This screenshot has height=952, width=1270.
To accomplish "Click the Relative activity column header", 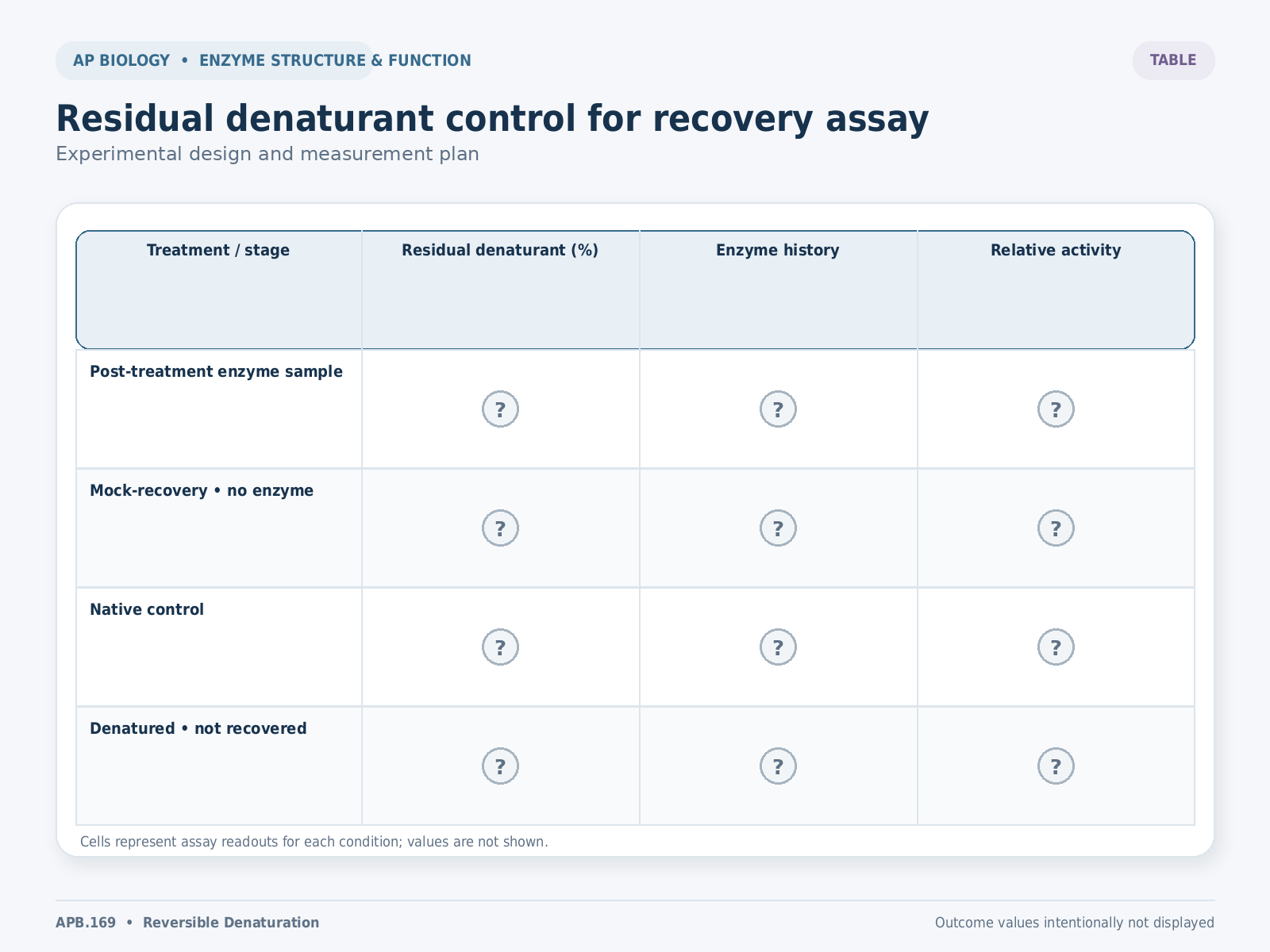I will (x=1056, y=251).
